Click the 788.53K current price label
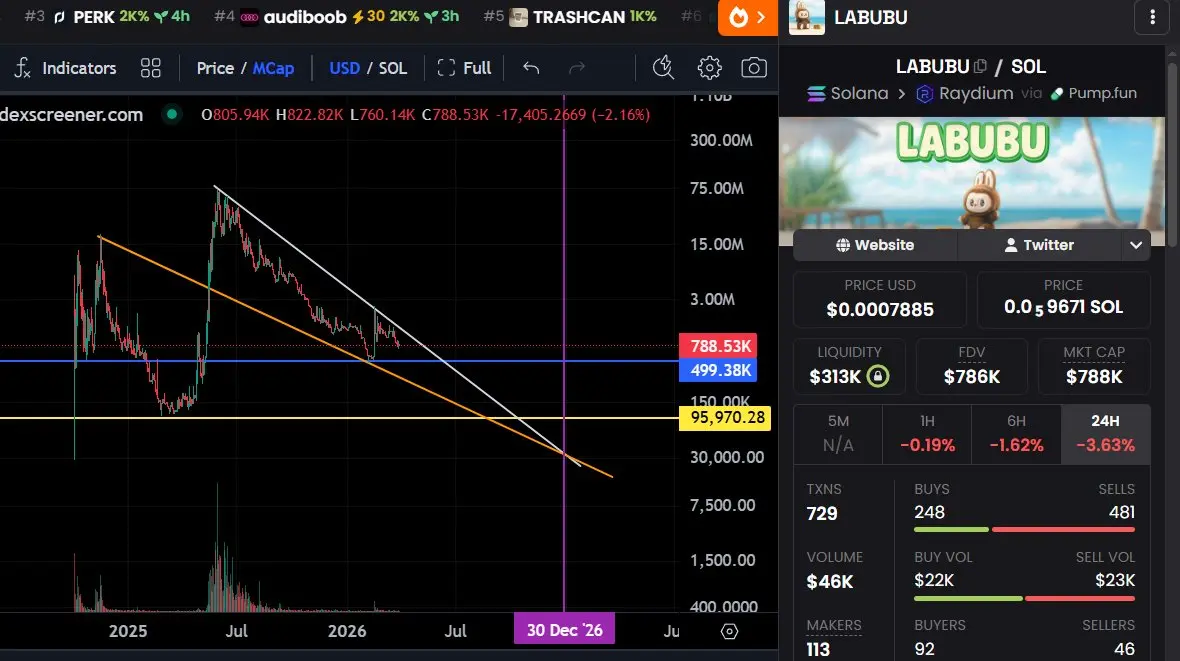Image resolution: width=1180 pixels, height=661 pixels. [718, 346]
